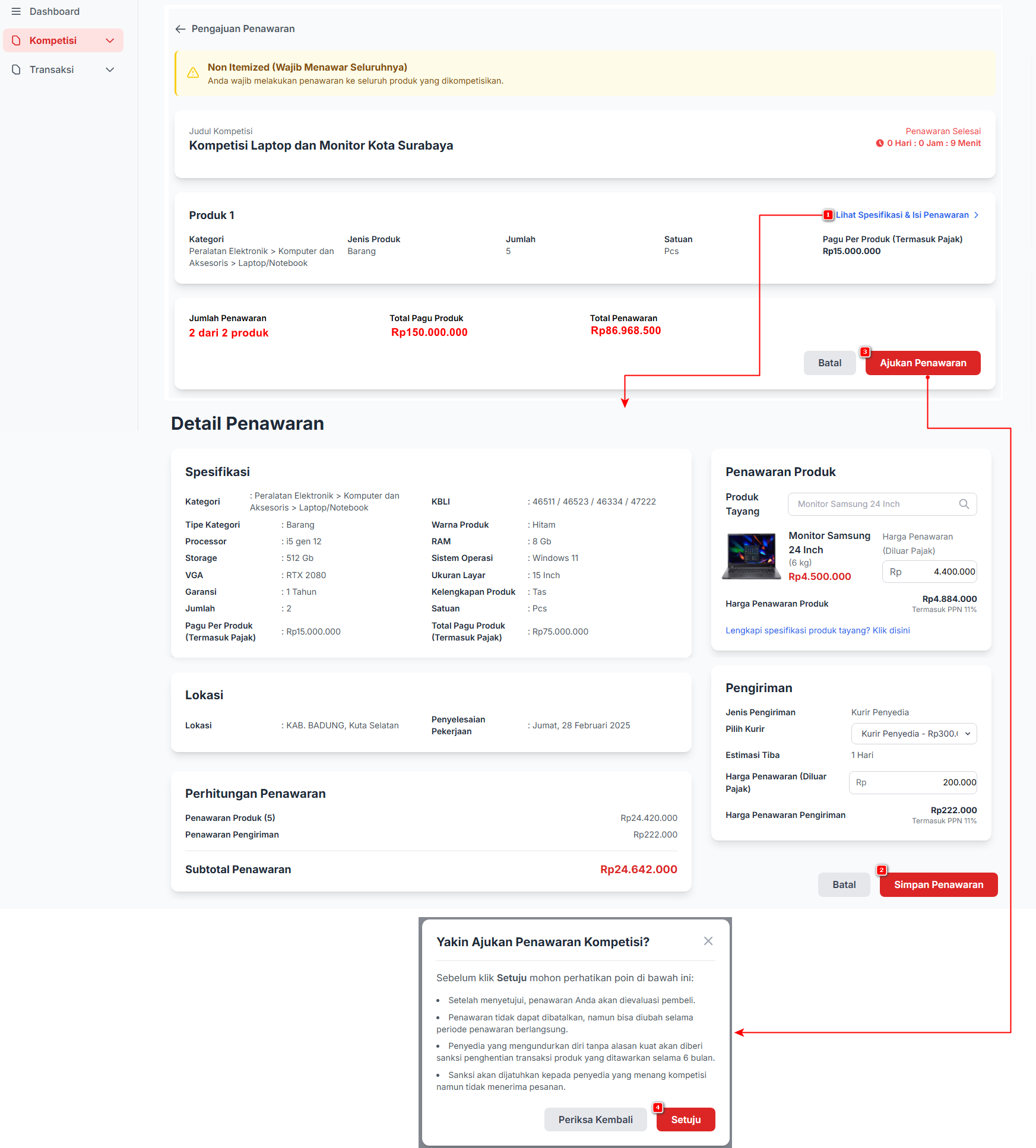Click the KBLI value 46511 / 46523 / 46334 / 47222

[x=594, y=502]
